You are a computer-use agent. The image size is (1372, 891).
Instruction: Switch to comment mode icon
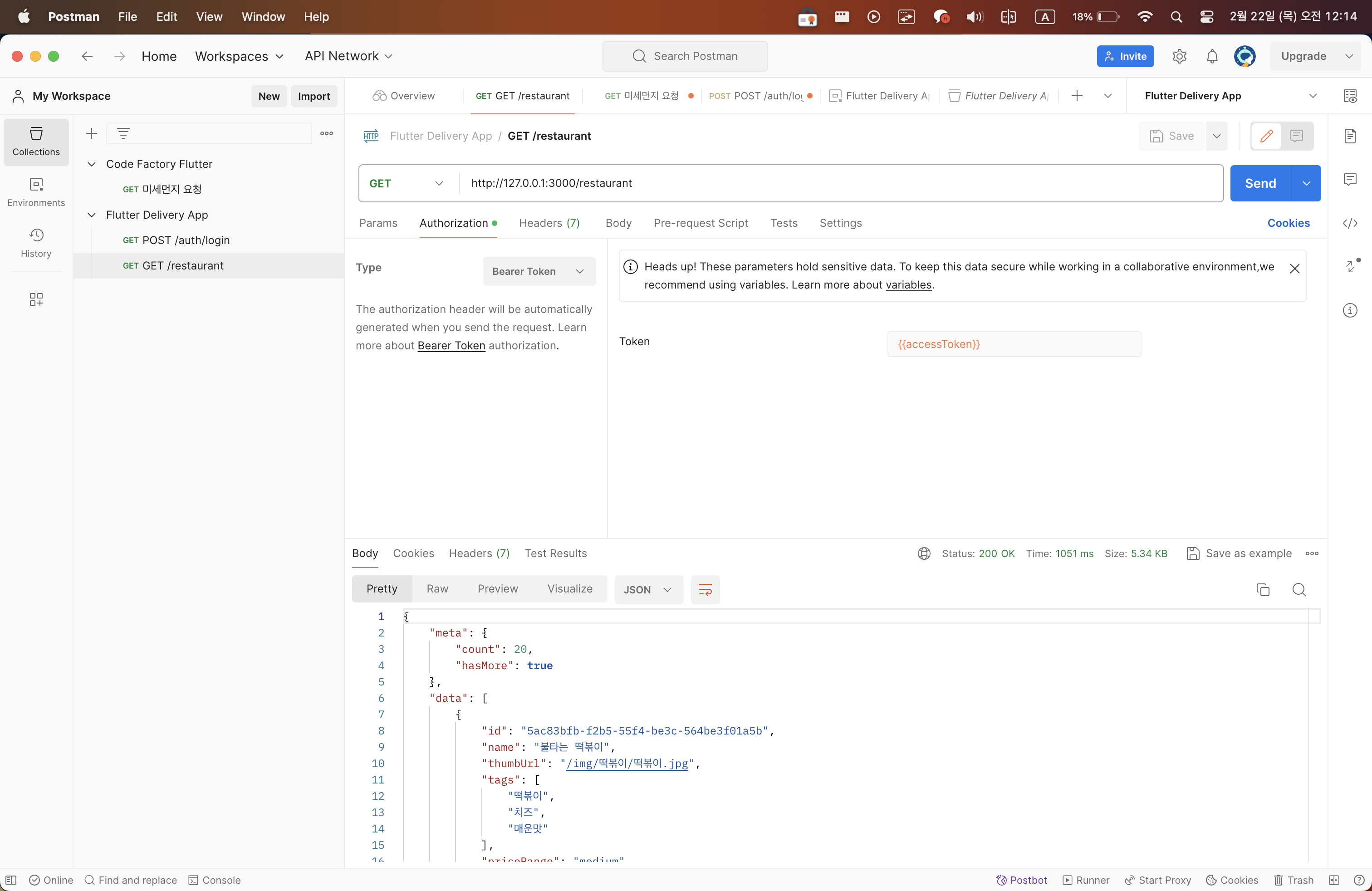(1297, 136)
